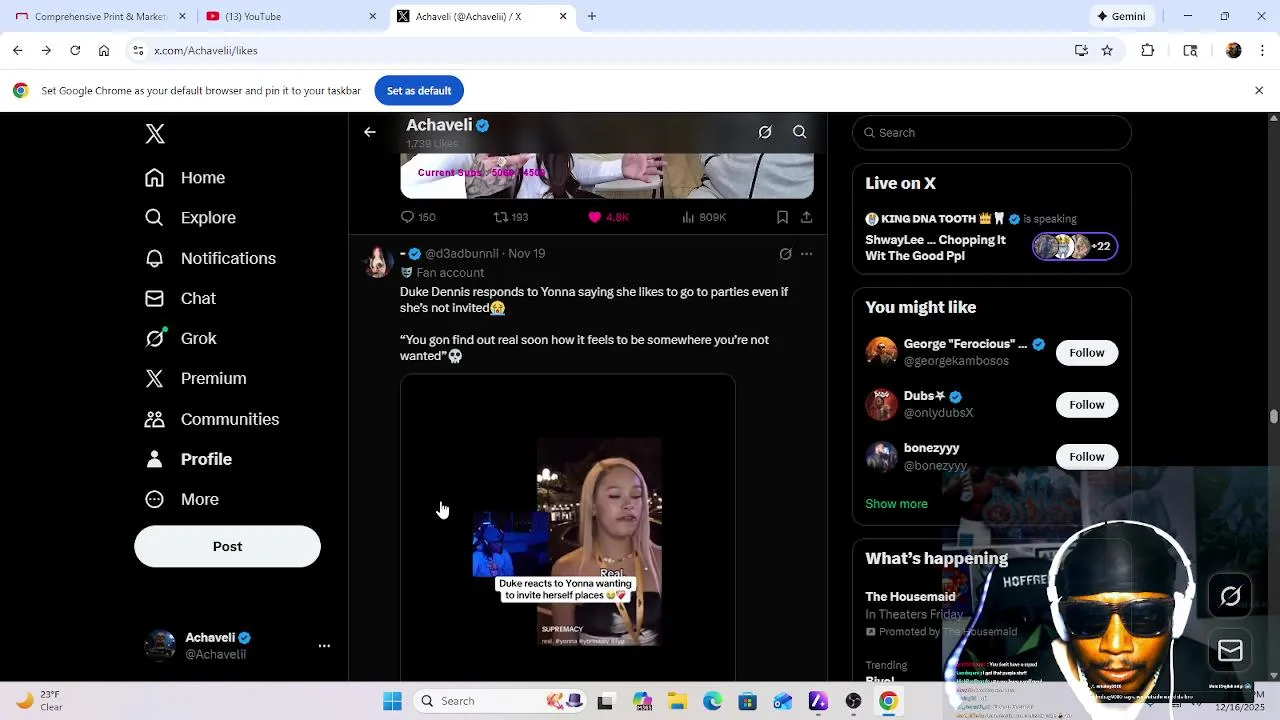Open George Ferocious profile link
This screenshot has height=720, width=1280.
965,344
